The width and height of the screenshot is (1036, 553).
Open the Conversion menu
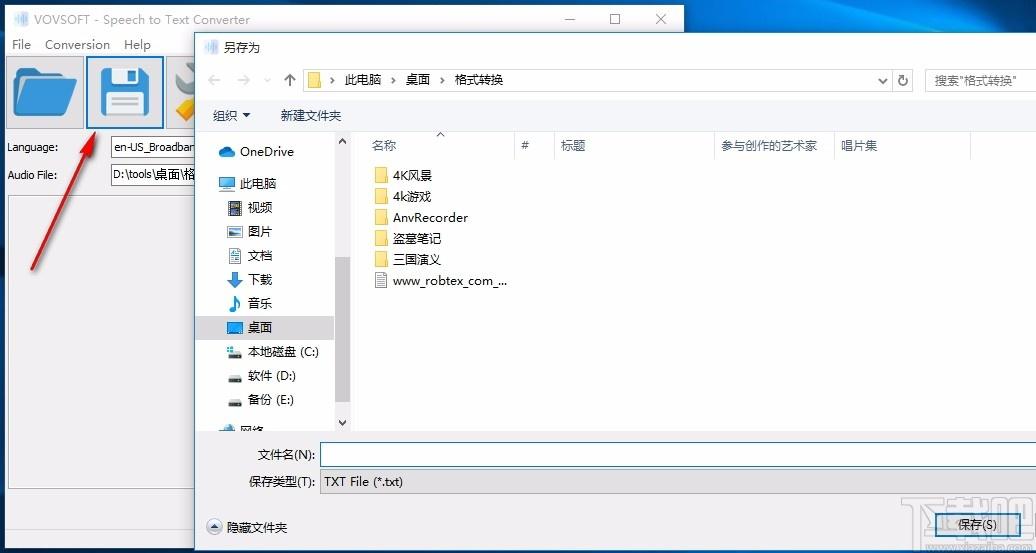[x=77, y=45]
